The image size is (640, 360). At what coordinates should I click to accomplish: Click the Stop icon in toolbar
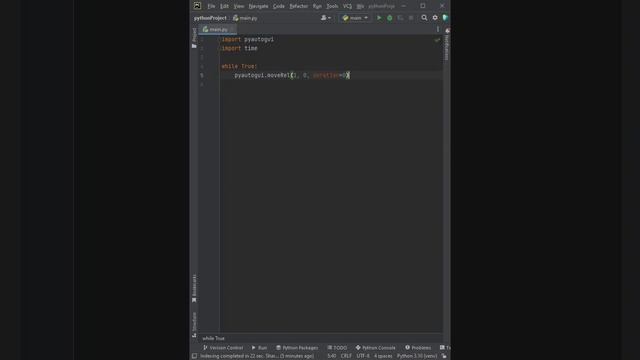411,18
